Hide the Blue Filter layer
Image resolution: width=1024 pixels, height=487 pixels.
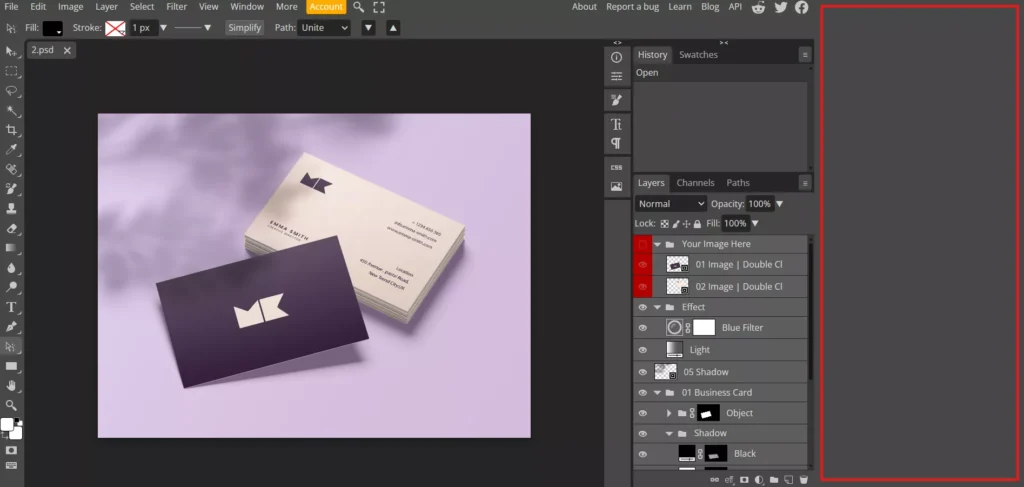click(643, 328)
